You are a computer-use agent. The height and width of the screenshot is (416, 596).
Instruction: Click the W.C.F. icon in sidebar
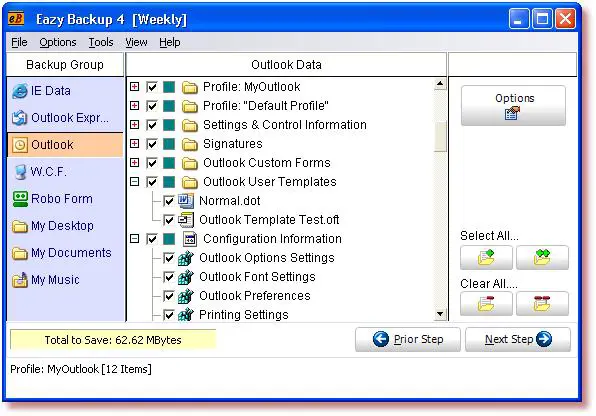20,172
